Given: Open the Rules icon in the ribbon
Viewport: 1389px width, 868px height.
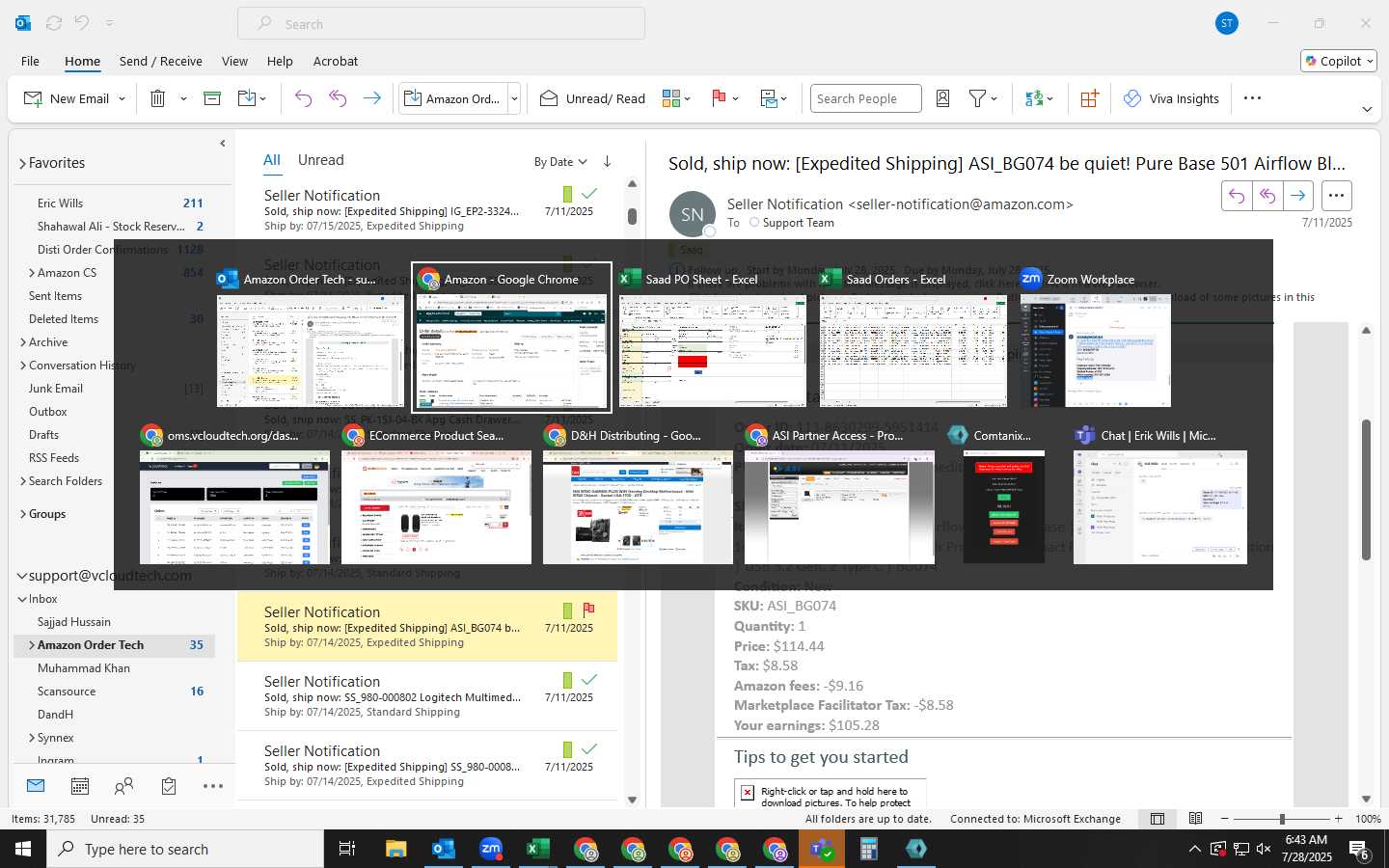Looking at the screenshot, I should tap(769, 98).
